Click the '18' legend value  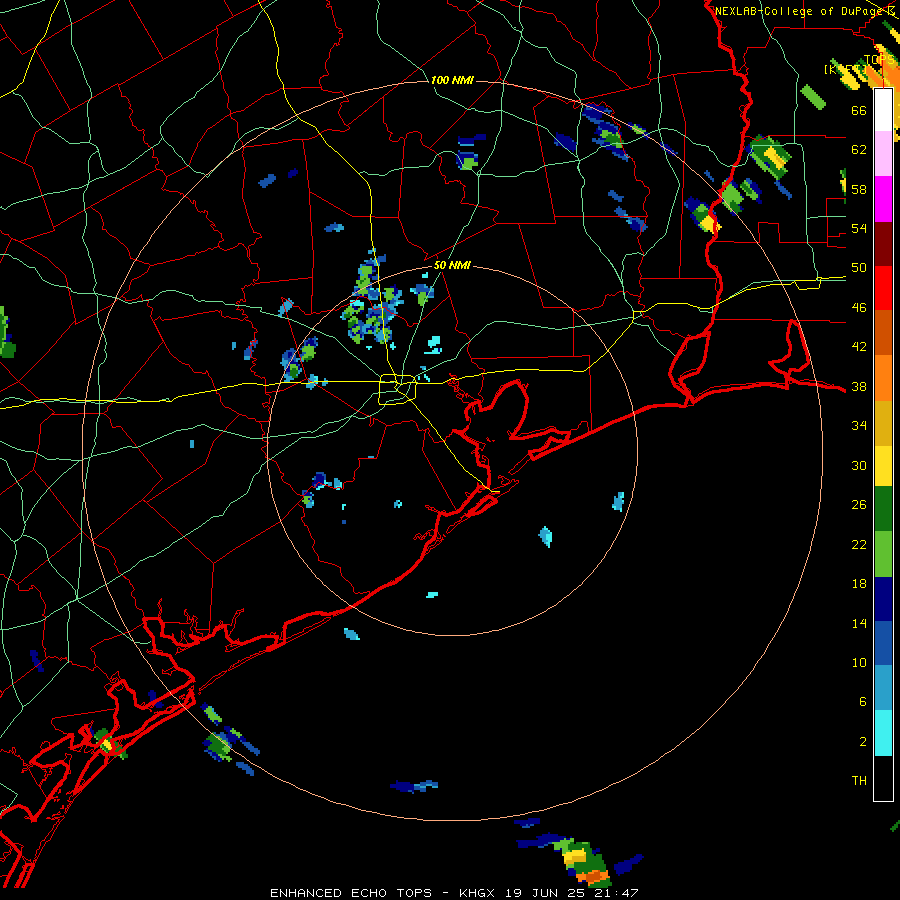[x=859, y=584]
